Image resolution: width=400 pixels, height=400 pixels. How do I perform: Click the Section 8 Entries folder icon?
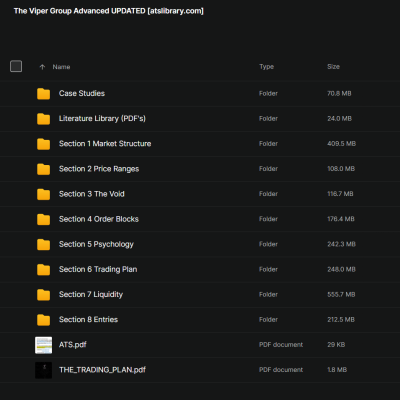[43, 320]
